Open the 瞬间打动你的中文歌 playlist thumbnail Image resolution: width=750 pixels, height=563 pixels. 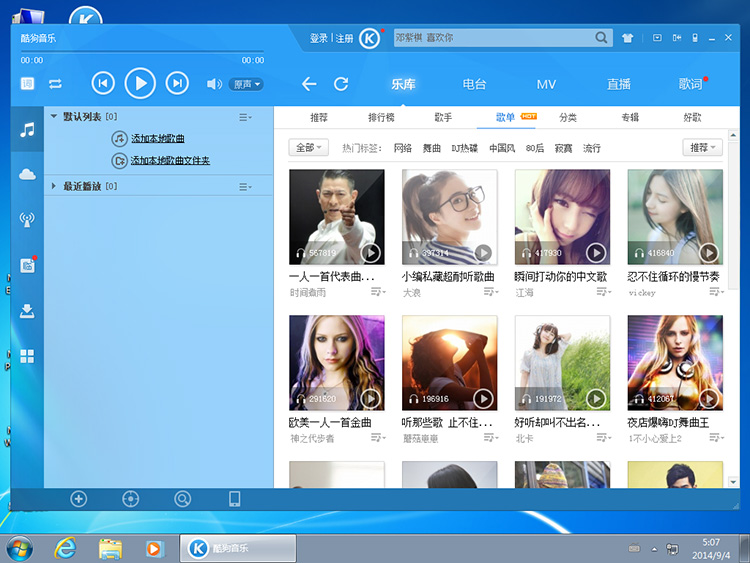(562, 217)
